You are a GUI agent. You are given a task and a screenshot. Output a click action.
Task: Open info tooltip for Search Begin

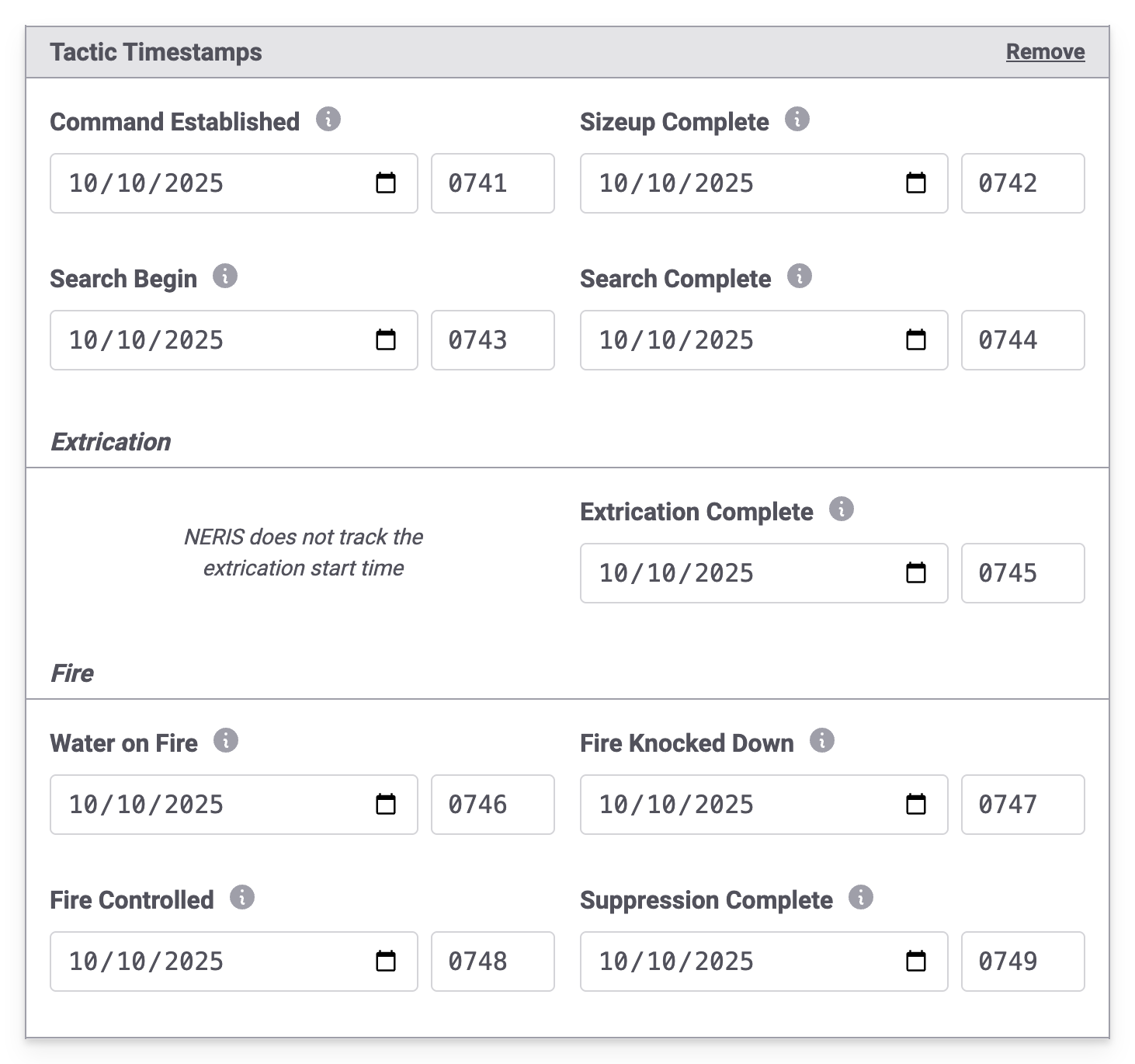coord(225,276)
